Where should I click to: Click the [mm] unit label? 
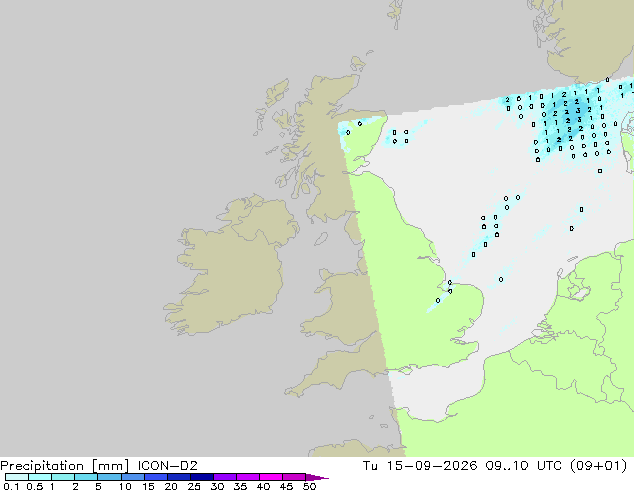coord(110,466)
